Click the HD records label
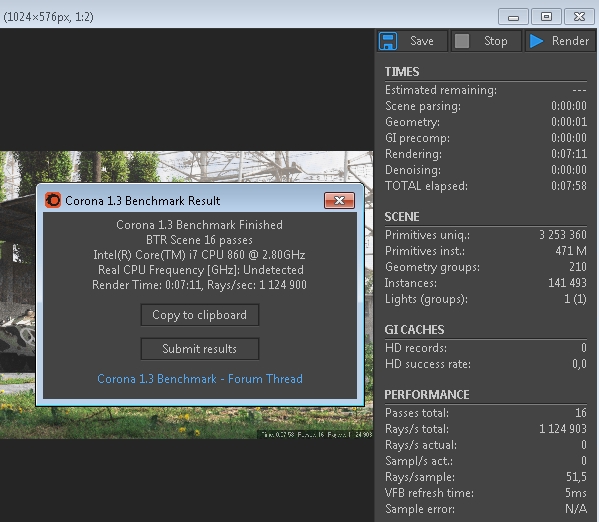 416,348
